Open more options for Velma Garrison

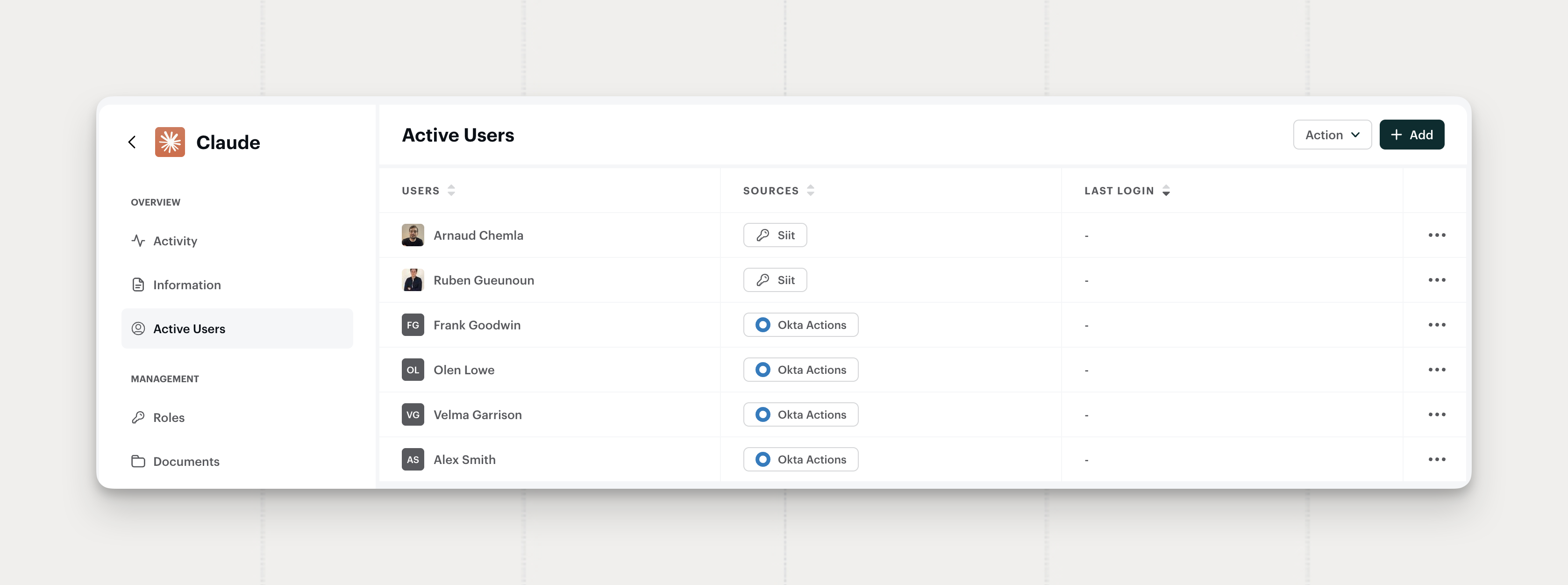click(1437, 414)
